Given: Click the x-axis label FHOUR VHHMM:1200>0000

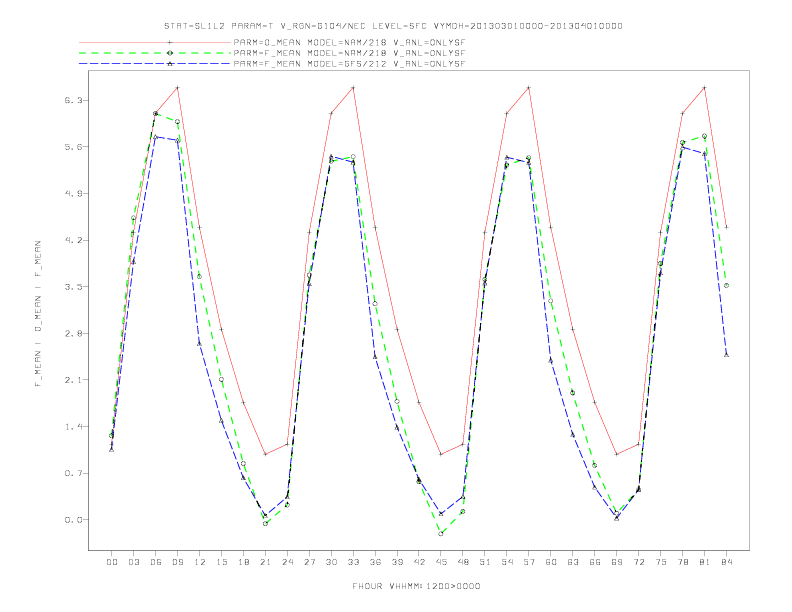Looking at the screenshot, I should coord(416,586).
